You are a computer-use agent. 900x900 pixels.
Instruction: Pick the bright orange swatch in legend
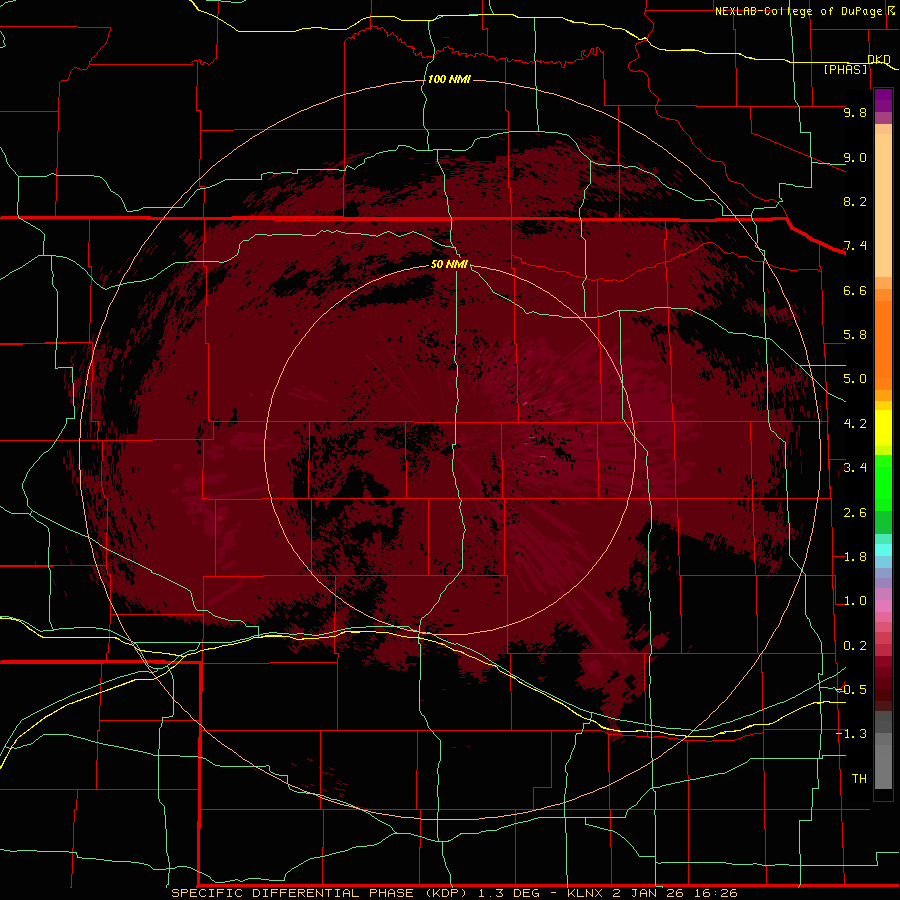883,346
